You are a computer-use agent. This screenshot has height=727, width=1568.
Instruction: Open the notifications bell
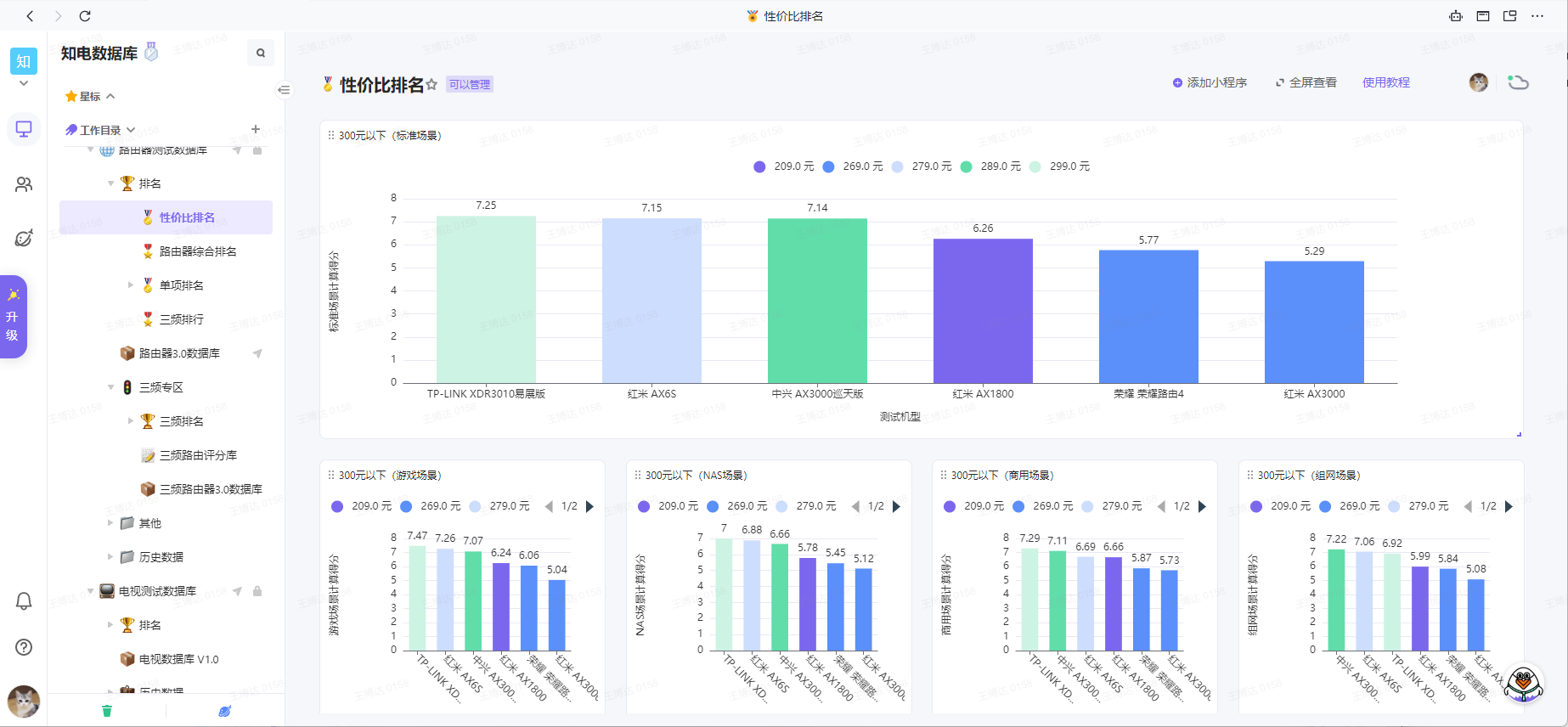[x=24, y=601]
